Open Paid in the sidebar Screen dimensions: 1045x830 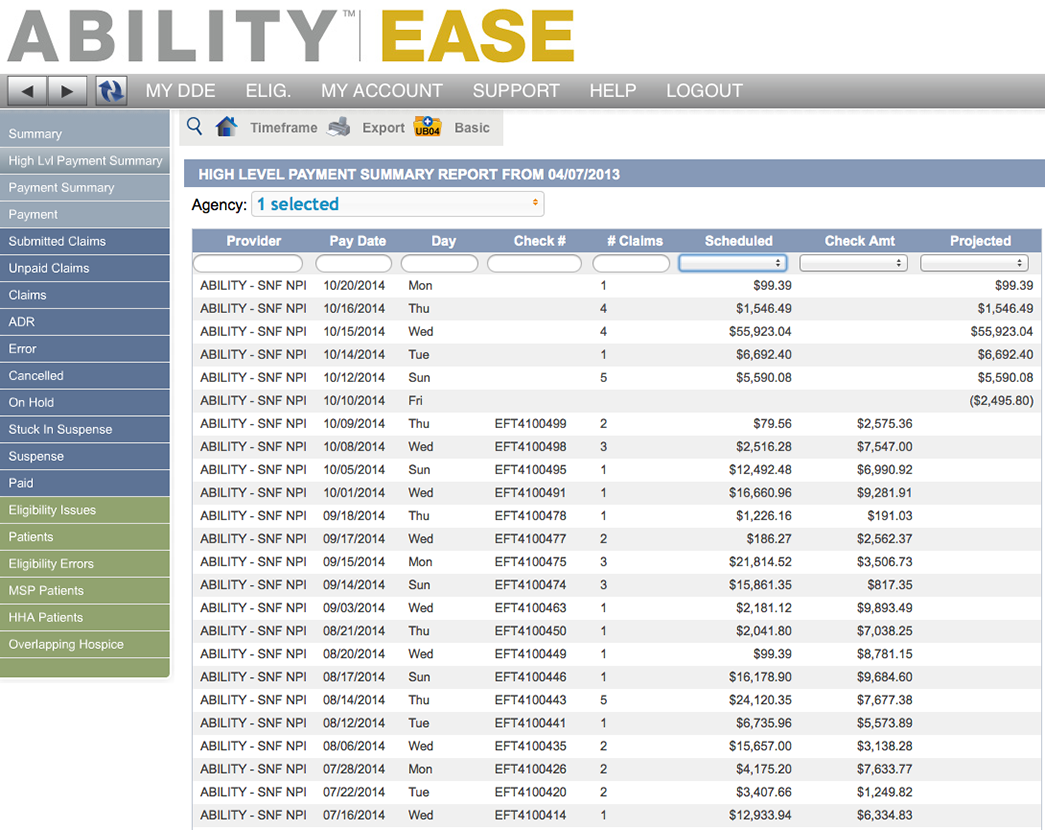[x=85, y=483]
